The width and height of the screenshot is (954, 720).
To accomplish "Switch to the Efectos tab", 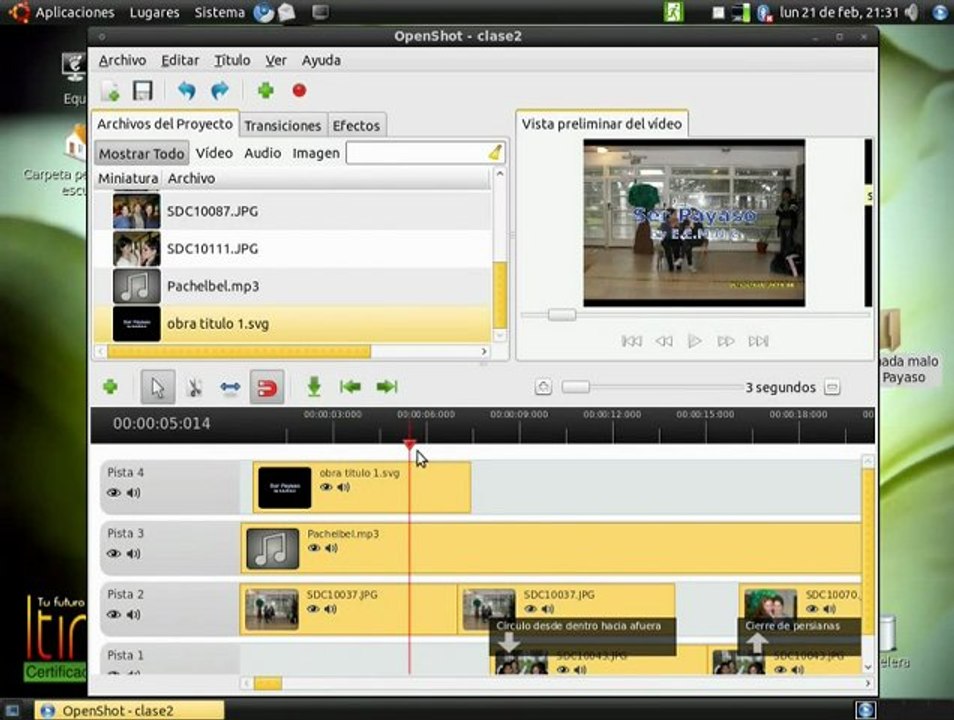I will point(356,125).
